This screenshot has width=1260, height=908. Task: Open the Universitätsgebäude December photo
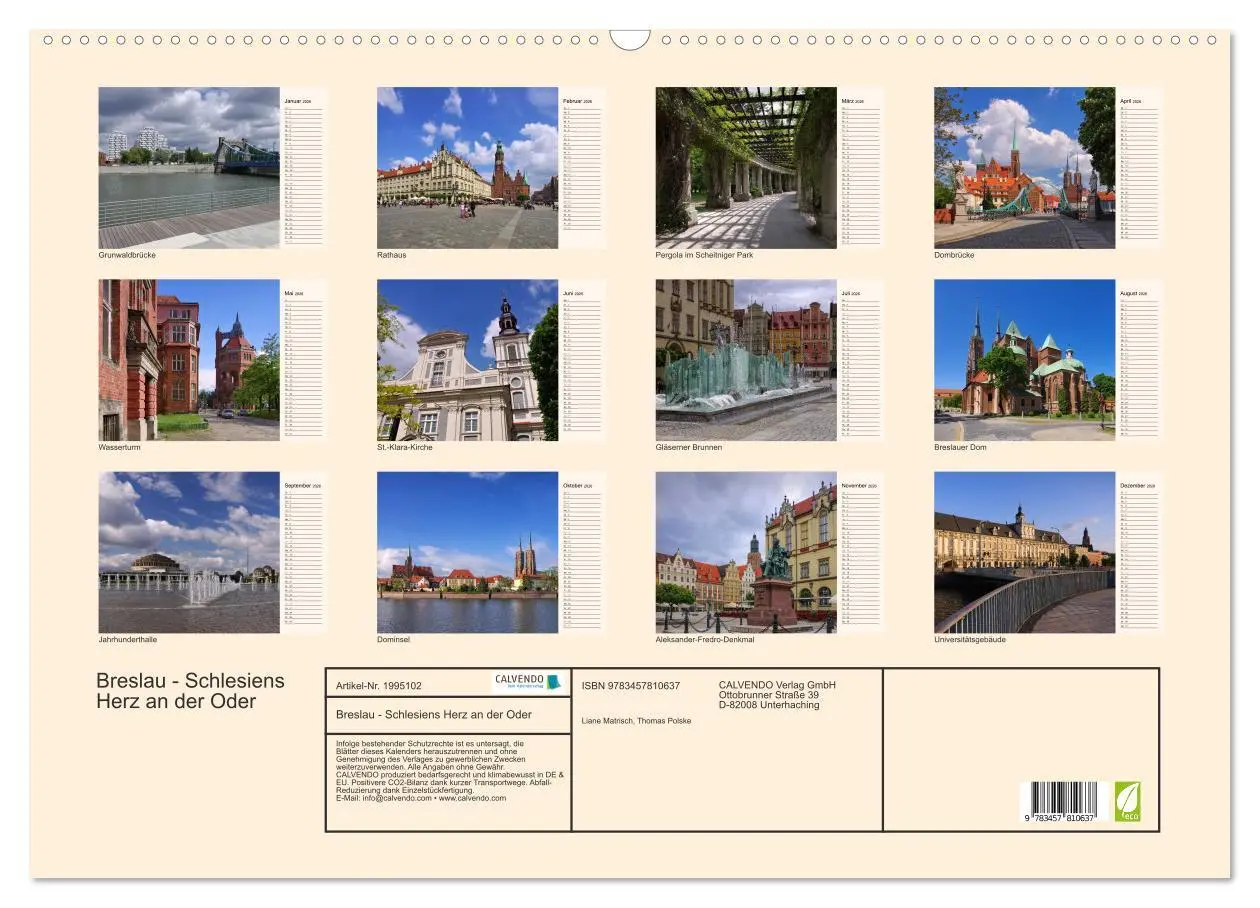(1025, 552)
